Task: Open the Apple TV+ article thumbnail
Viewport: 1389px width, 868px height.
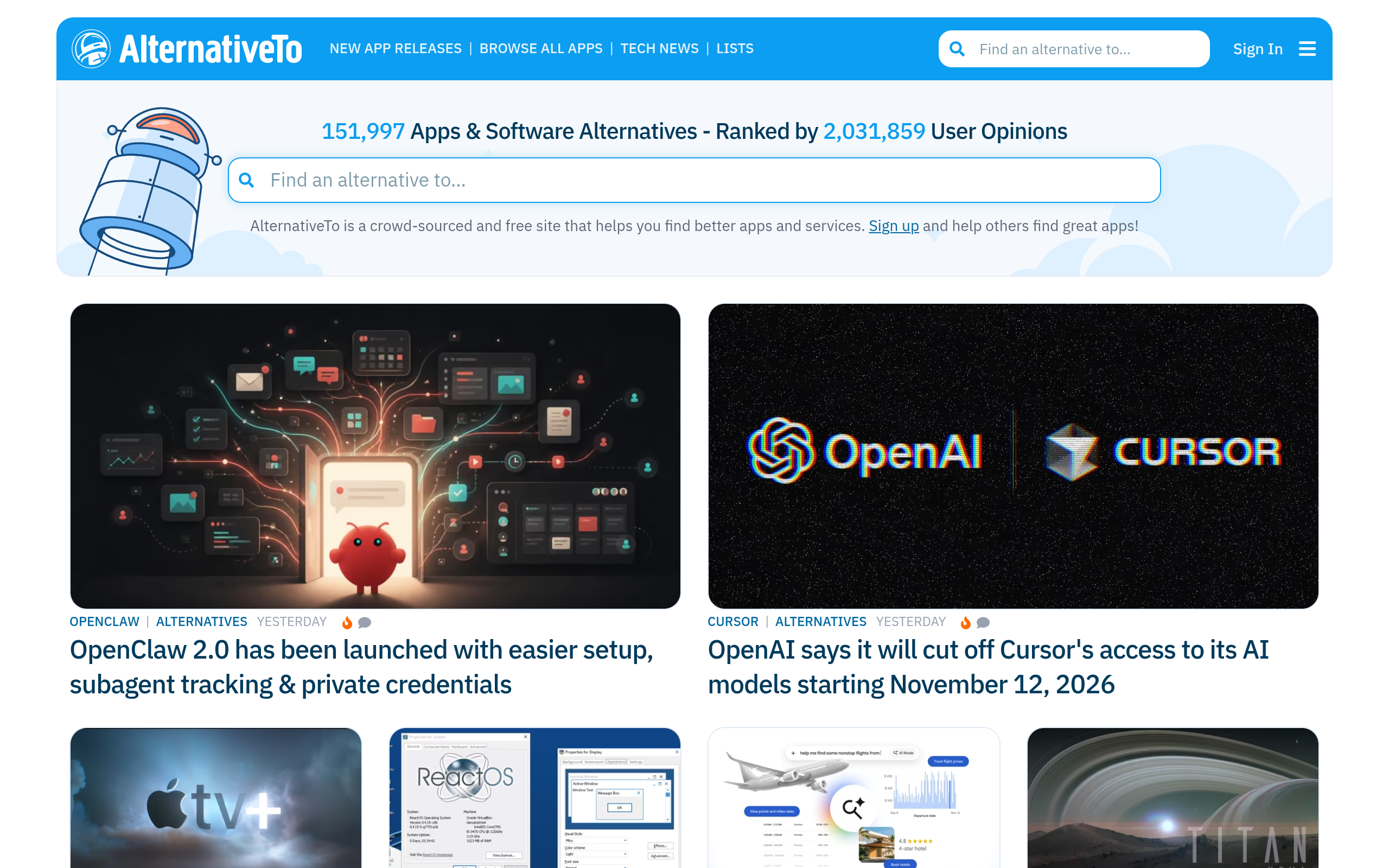Action: pyautogui.click(x=216, y=798)
